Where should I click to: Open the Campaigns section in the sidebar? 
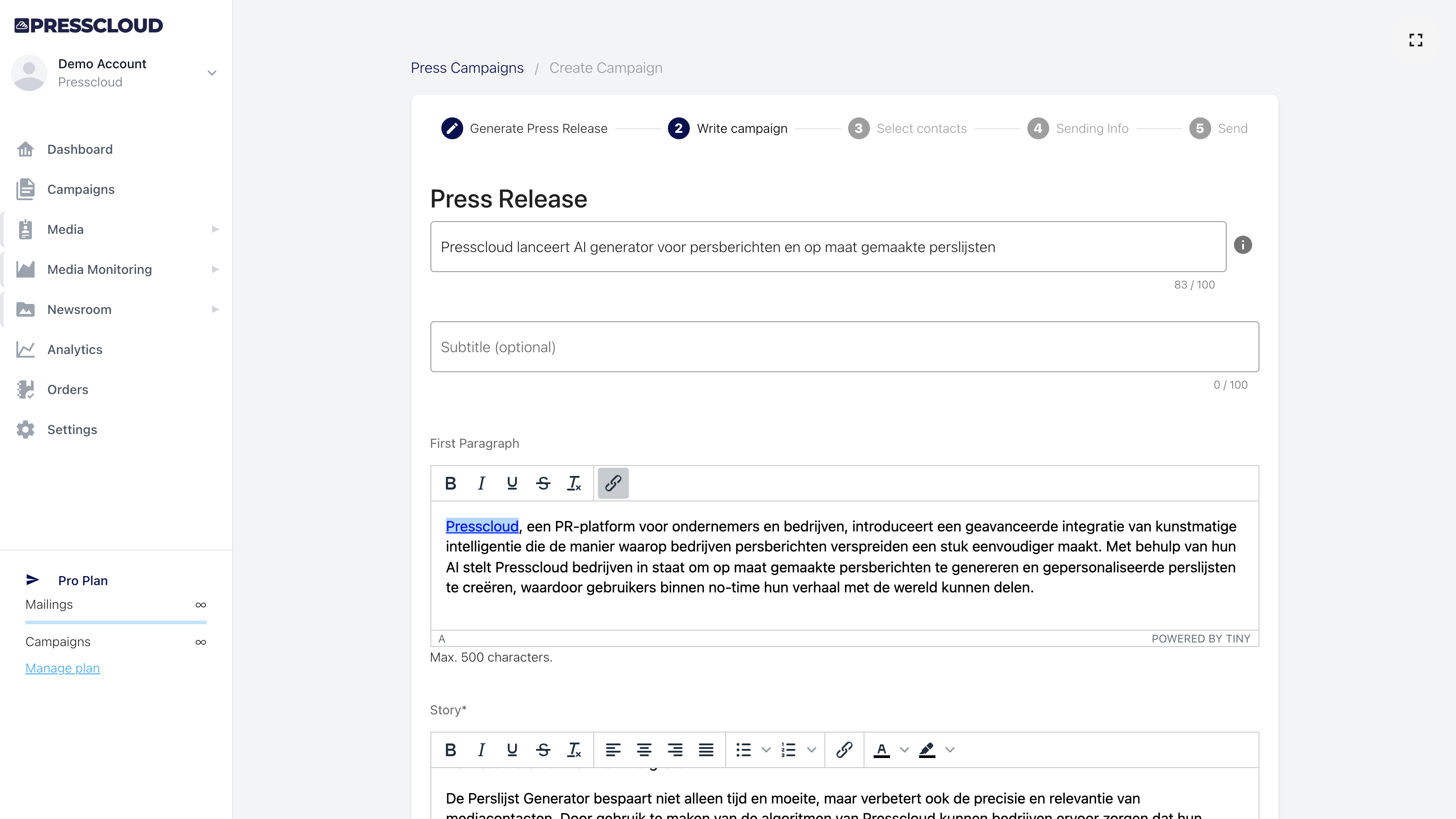tap(80, 189)
